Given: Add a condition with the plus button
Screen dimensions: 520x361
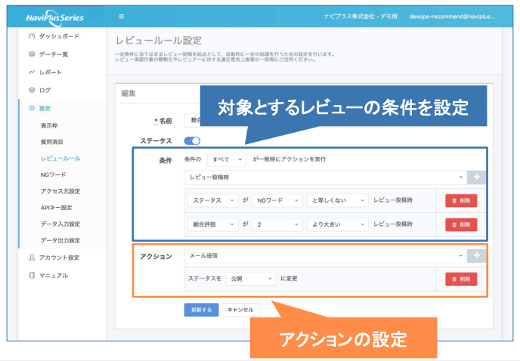Looking at the screenshot, I should click(x=476, y=177).
